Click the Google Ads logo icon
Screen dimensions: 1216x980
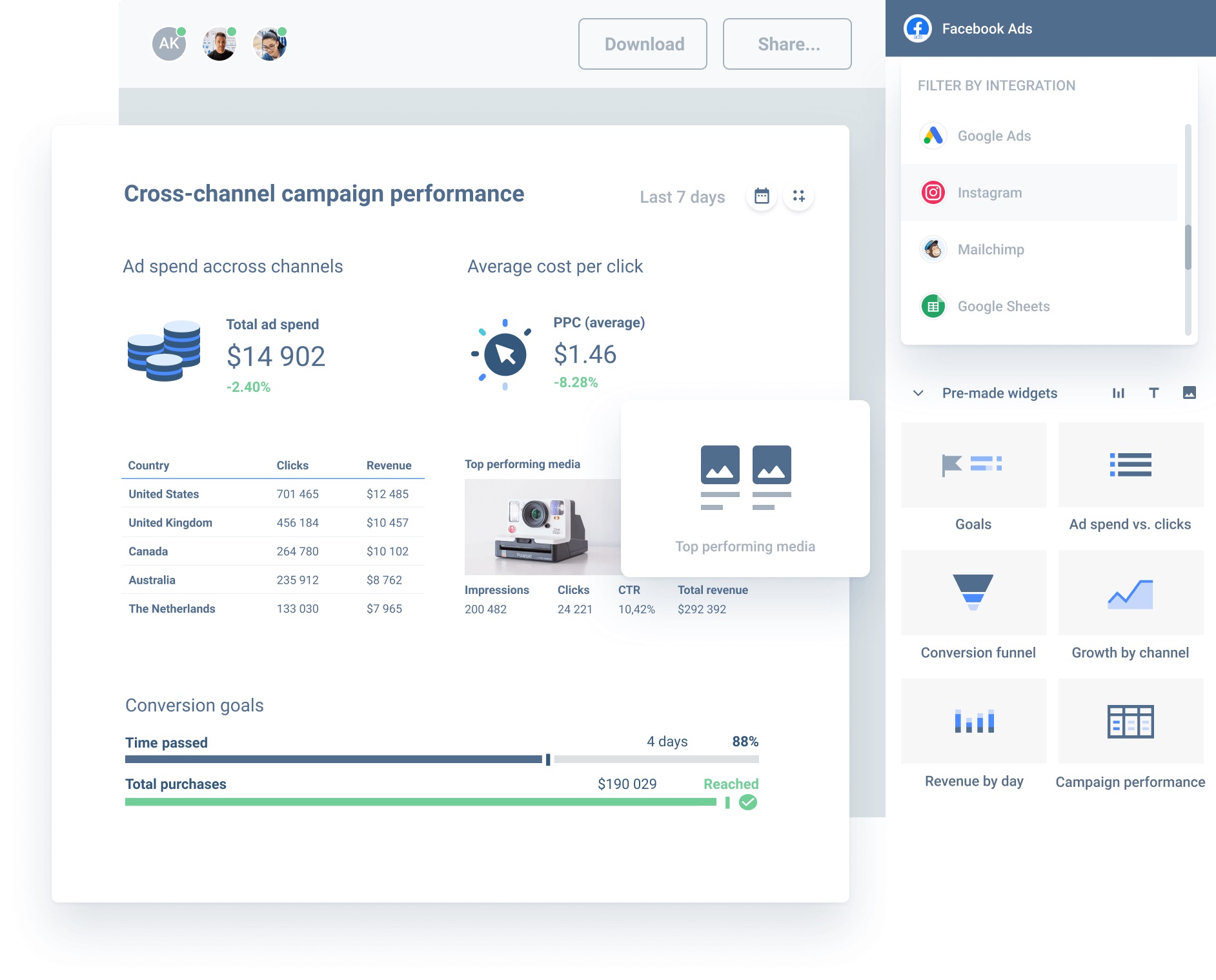click(933, 136)
